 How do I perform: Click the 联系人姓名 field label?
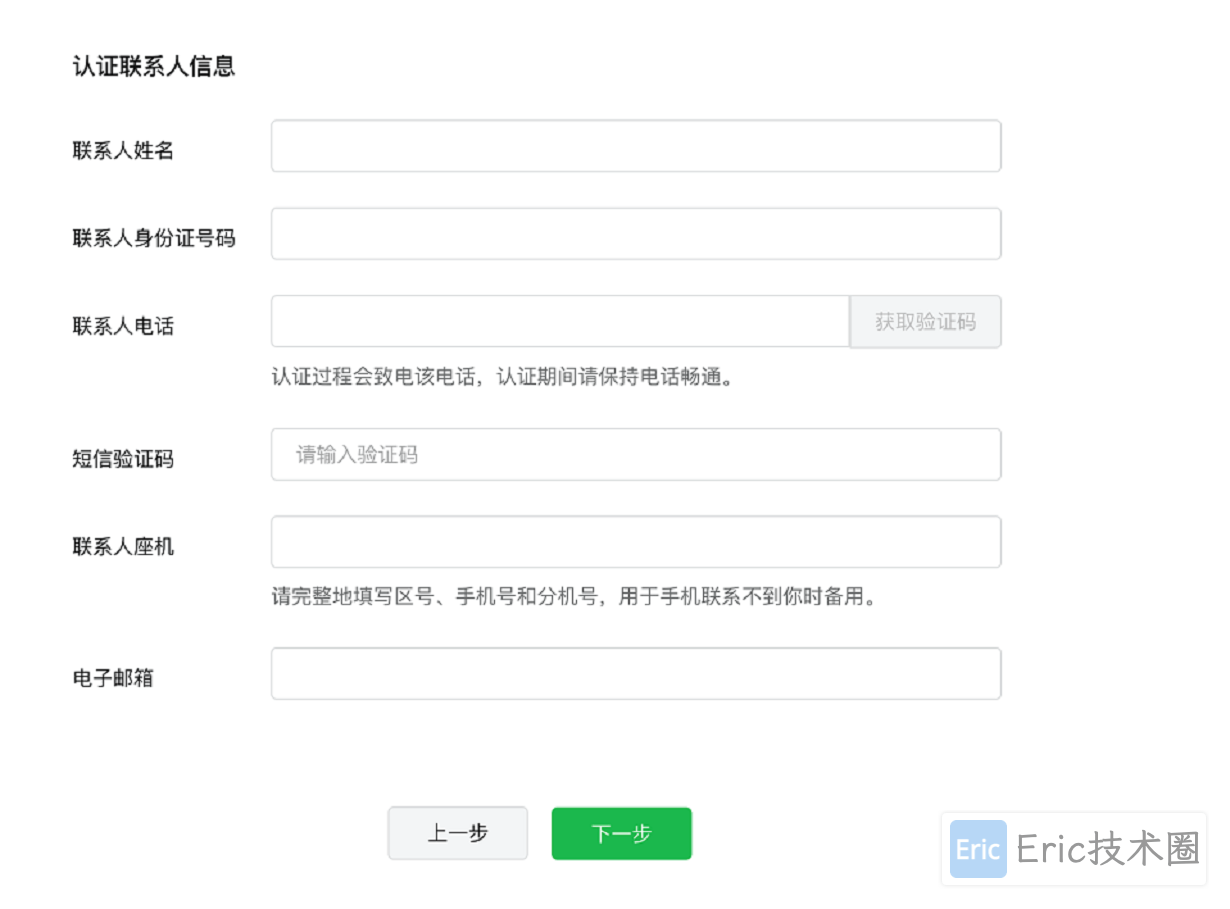tap(123, 150)
